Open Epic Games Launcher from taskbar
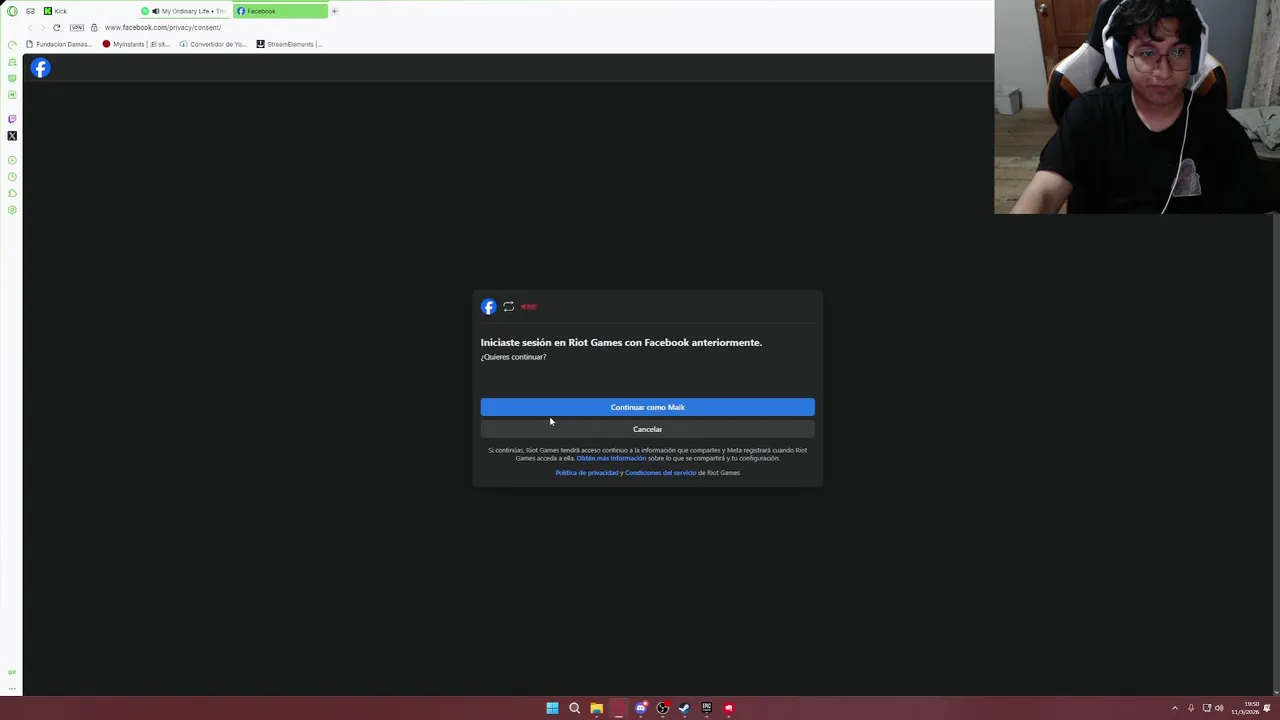The image size is (1280, 720). (x=706, y=708)
